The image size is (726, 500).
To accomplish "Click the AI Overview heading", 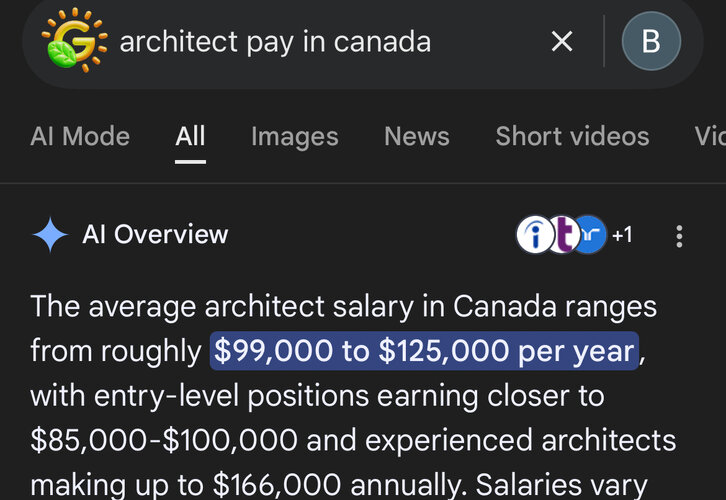I will [x=155, y=234].
